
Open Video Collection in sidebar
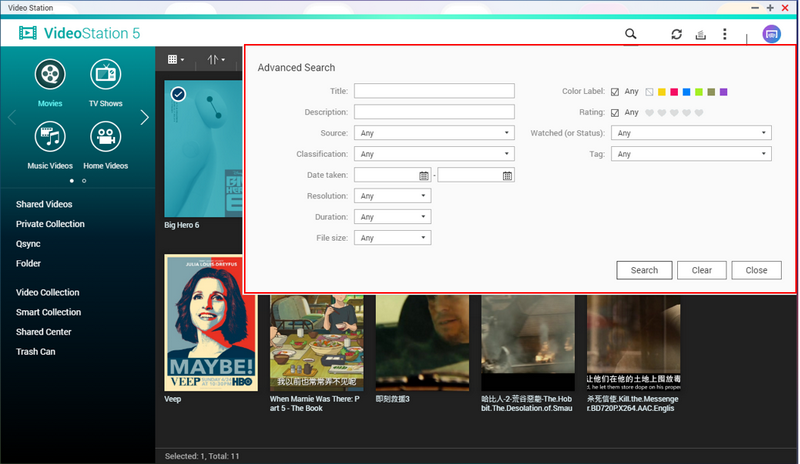47,292
